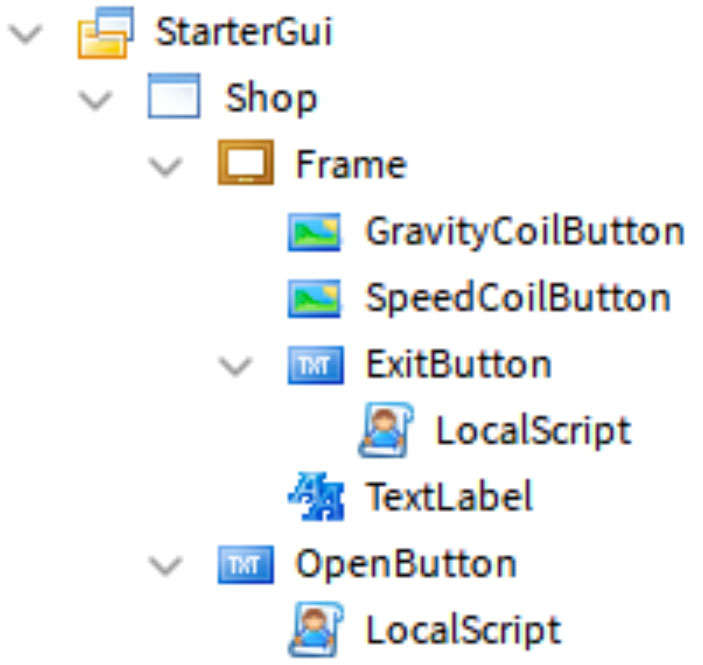Click the StarterGui folder icon
The width and height of the screenshot is (703, 665).
coord(106,32)
